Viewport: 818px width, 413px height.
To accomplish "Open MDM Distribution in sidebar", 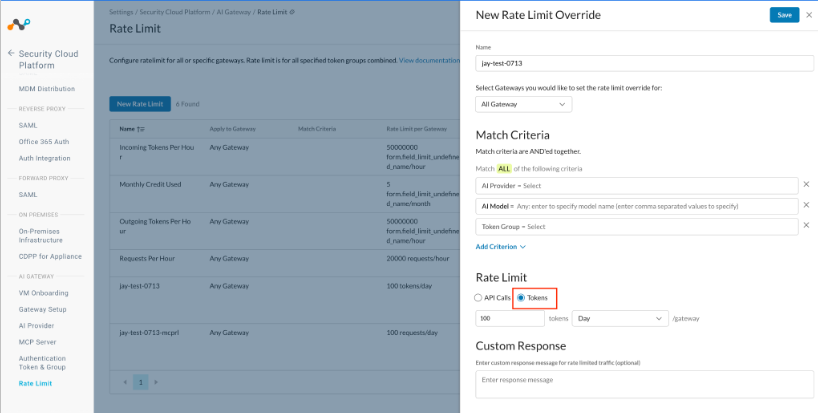I will (47, 89).
